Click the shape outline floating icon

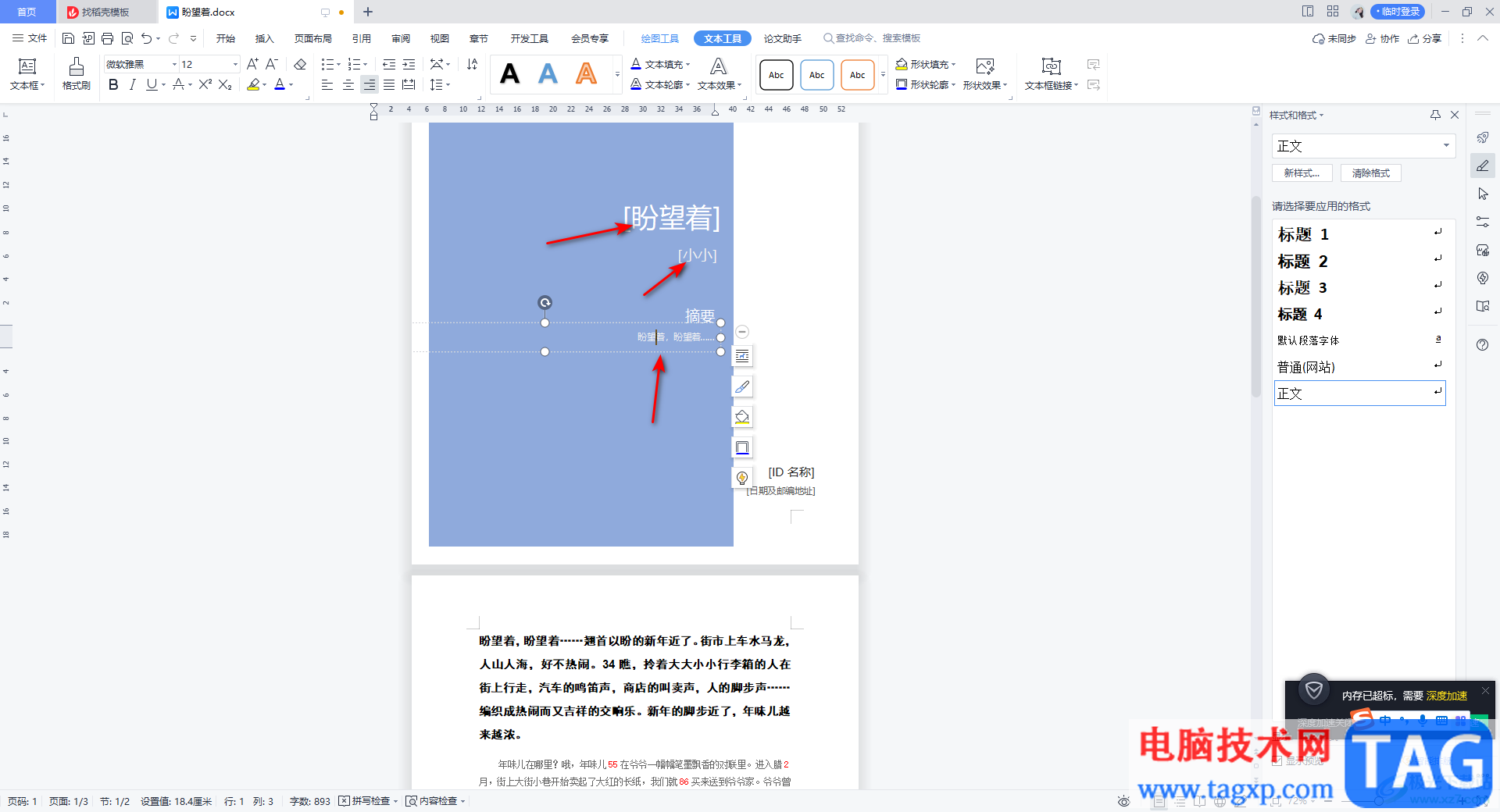click(x=742, y=447)
